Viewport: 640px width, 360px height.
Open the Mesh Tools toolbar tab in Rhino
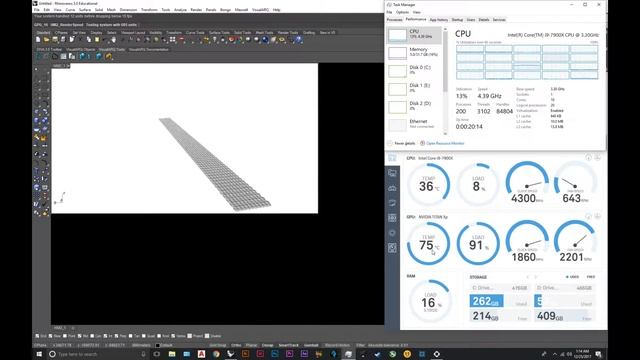[x=264, y=33]
